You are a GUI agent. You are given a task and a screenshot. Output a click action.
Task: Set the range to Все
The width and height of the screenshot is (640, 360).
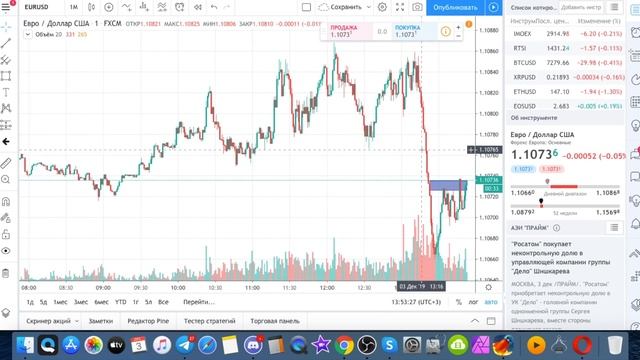pos(163,302)
